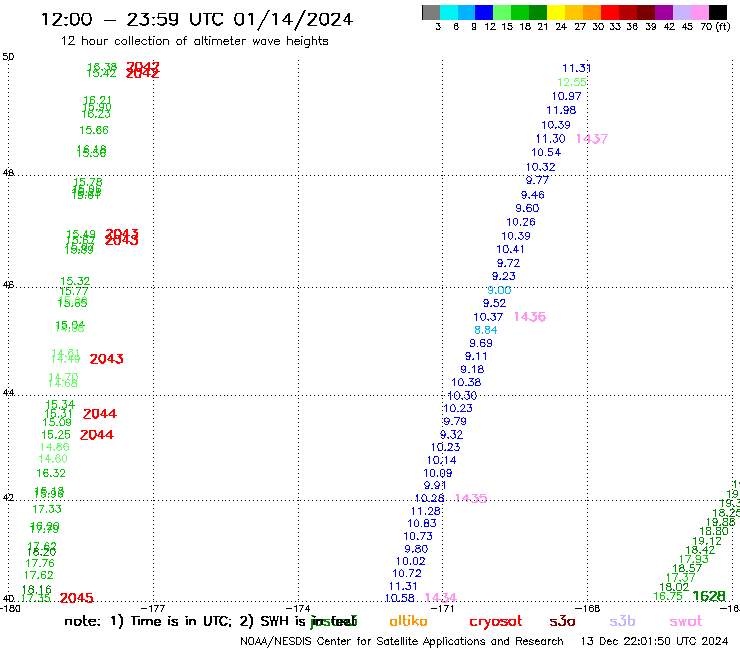Click the latitude axis label 48
This screenshot has width=740, height=650.
(x=8, y=173)
